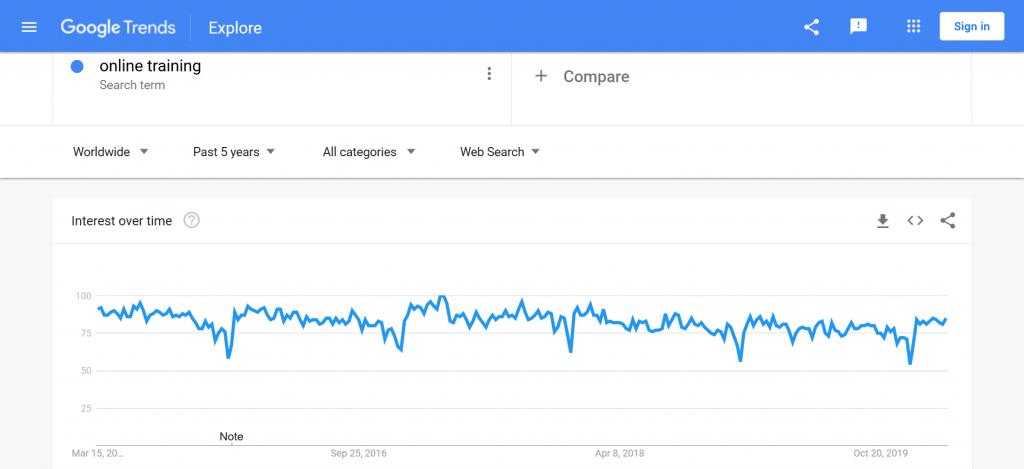Image resolution: width=1024 pixels, height=469 pixels.
Task: Open the Web Search type dropdown
Action: coord(500,152)
